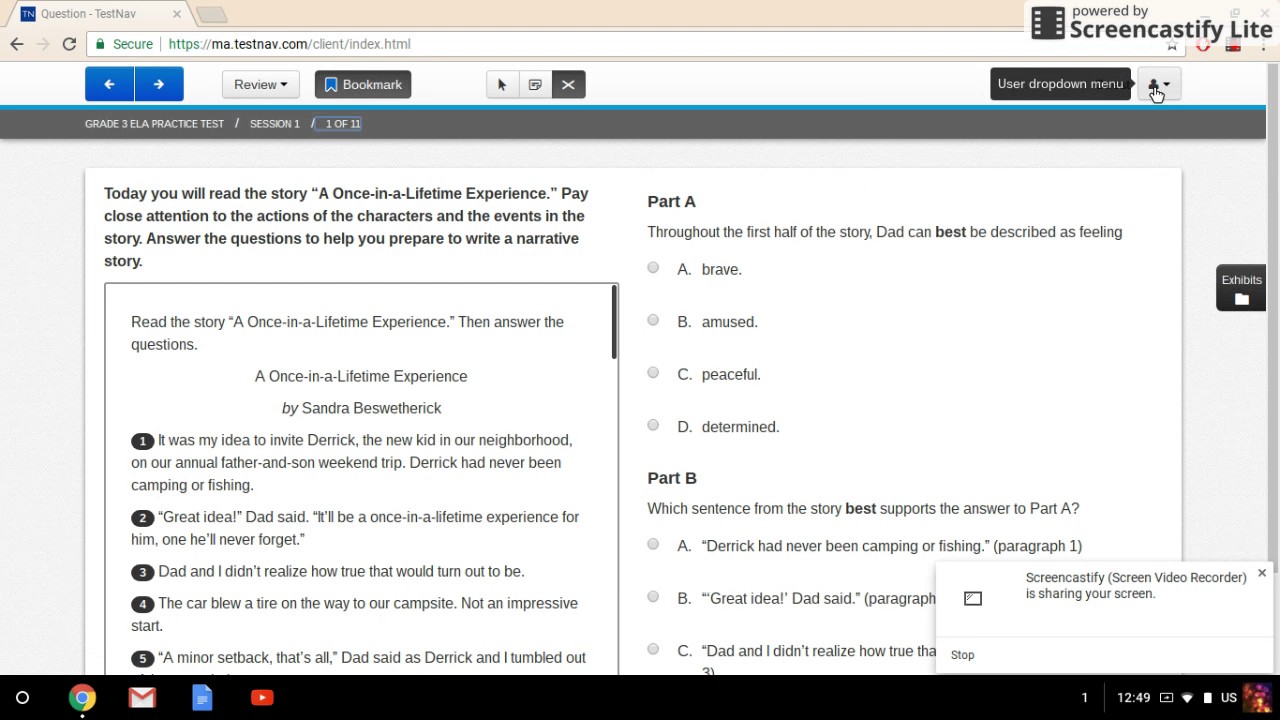Viewport: 1280px width, 720px height.
Task: Advance to the next question with the right arrow
Action: coord(159,85)
